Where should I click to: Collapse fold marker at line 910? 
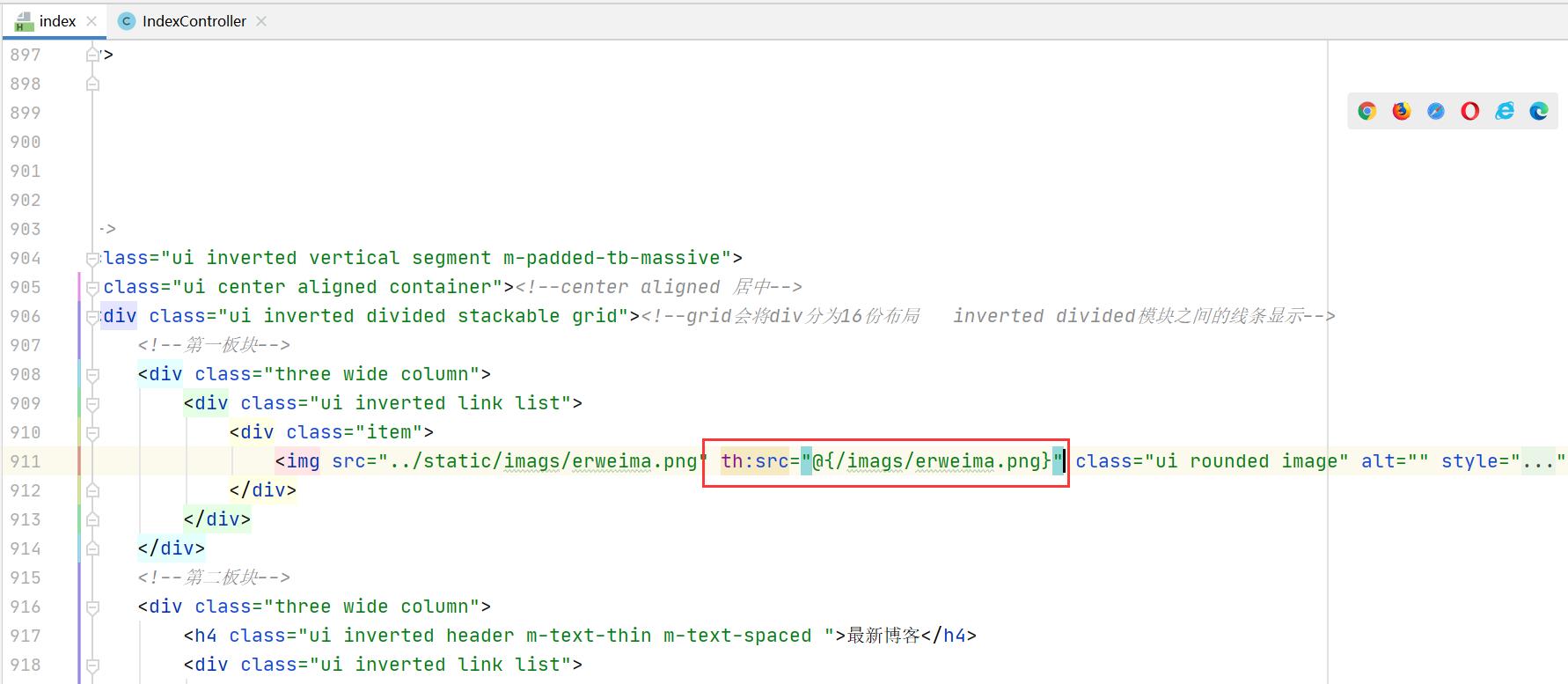[92, 432]
